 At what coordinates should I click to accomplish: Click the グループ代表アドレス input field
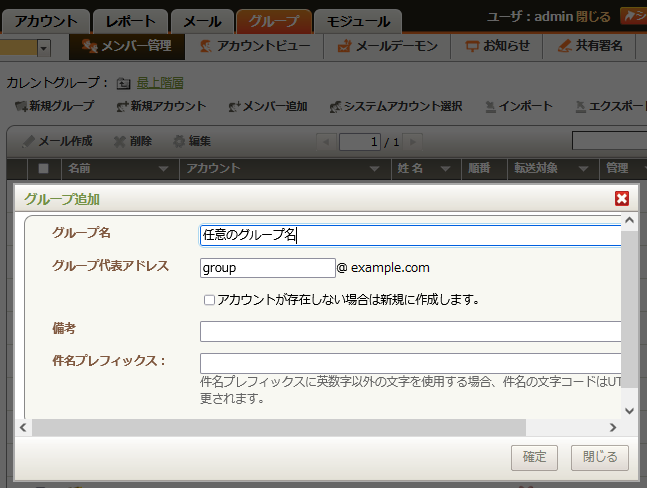pos(267,268)
